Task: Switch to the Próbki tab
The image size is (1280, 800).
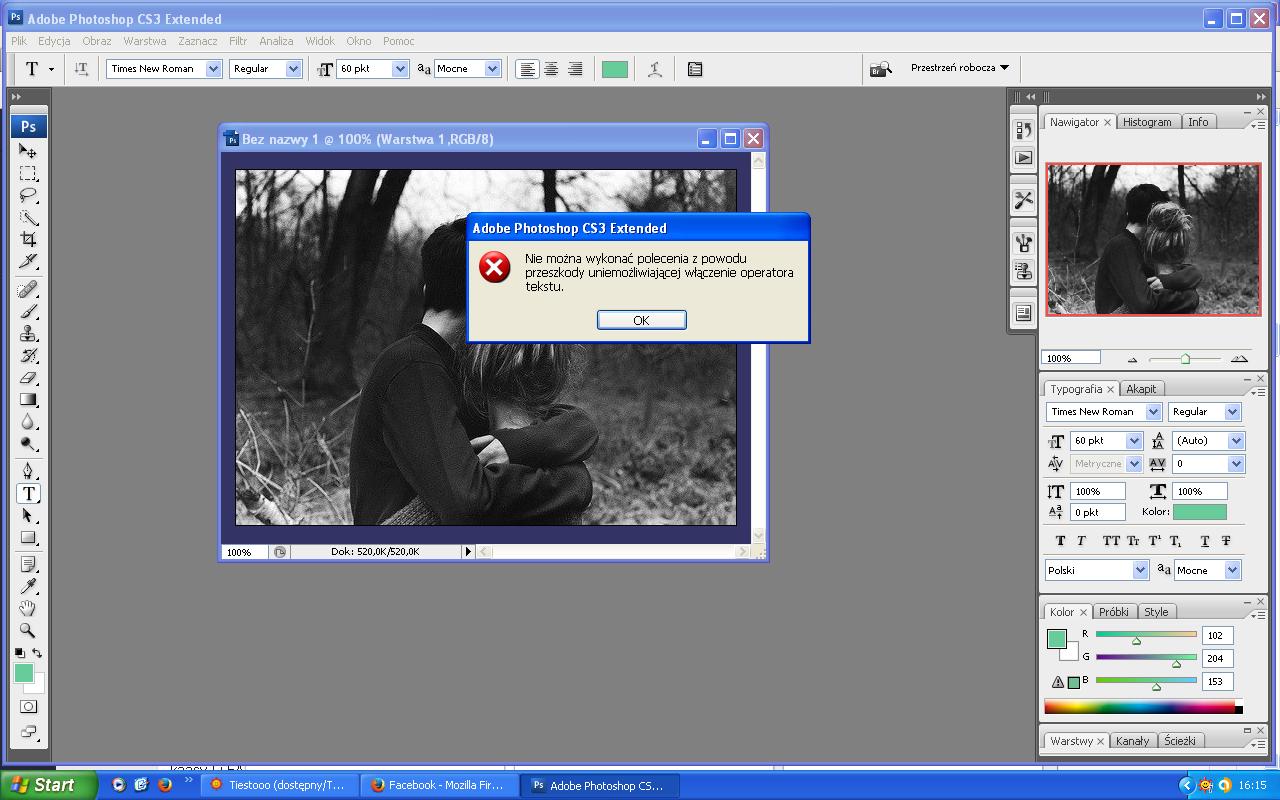Action: click(x=1113, y=612)
